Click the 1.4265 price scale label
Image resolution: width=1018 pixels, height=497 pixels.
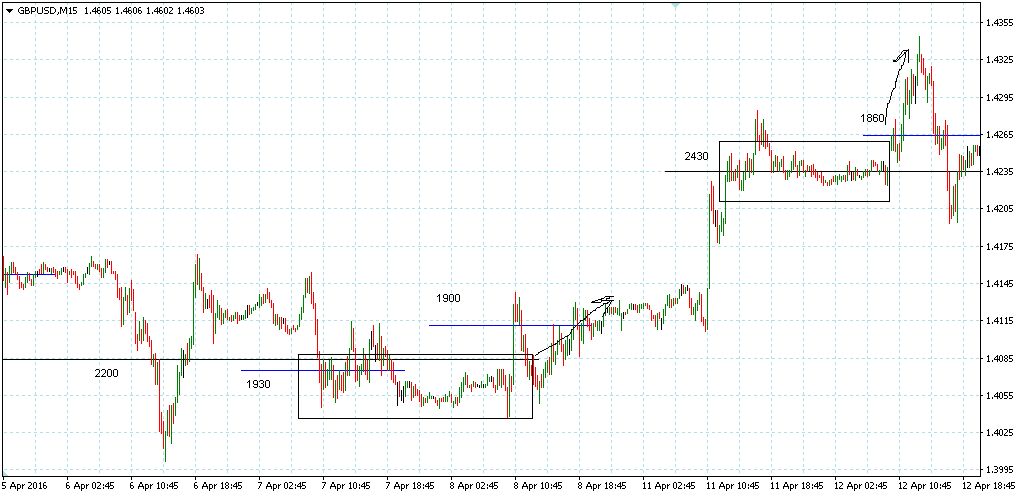[x=999, y=135]
